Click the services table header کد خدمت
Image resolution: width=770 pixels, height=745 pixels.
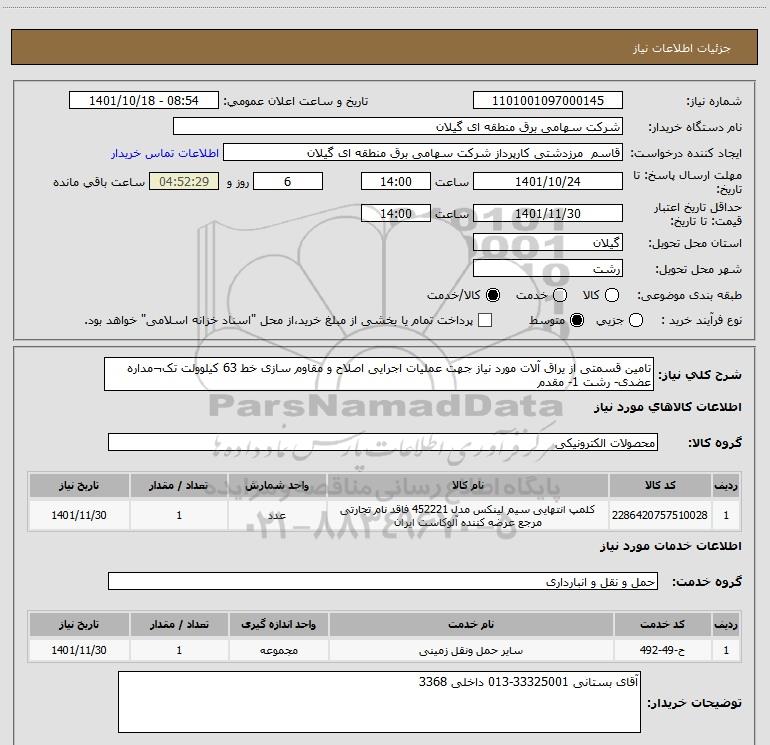(x=662, y=624)
